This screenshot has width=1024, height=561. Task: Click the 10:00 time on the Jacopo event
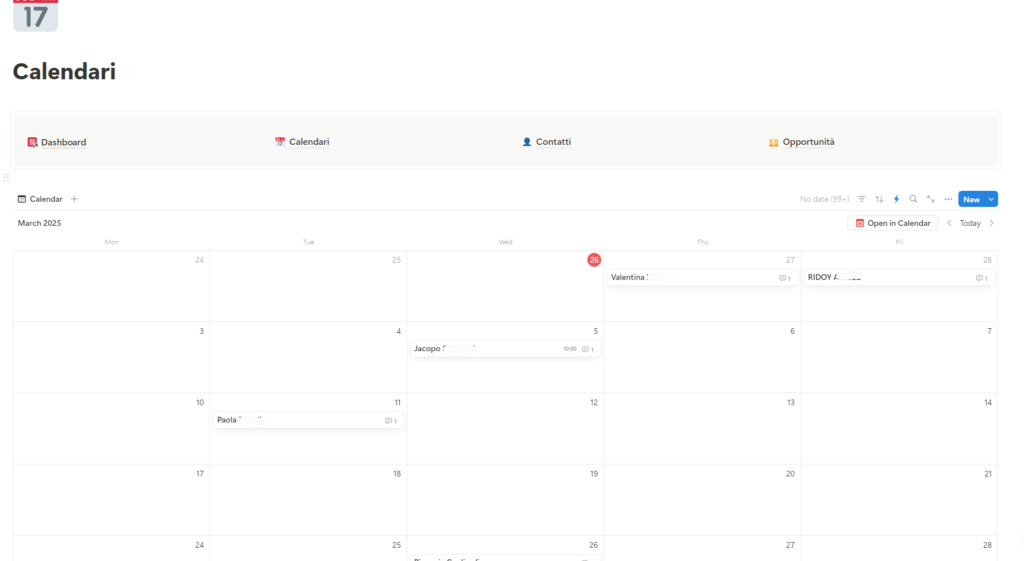pyautogui.click(x=569, y=349)
